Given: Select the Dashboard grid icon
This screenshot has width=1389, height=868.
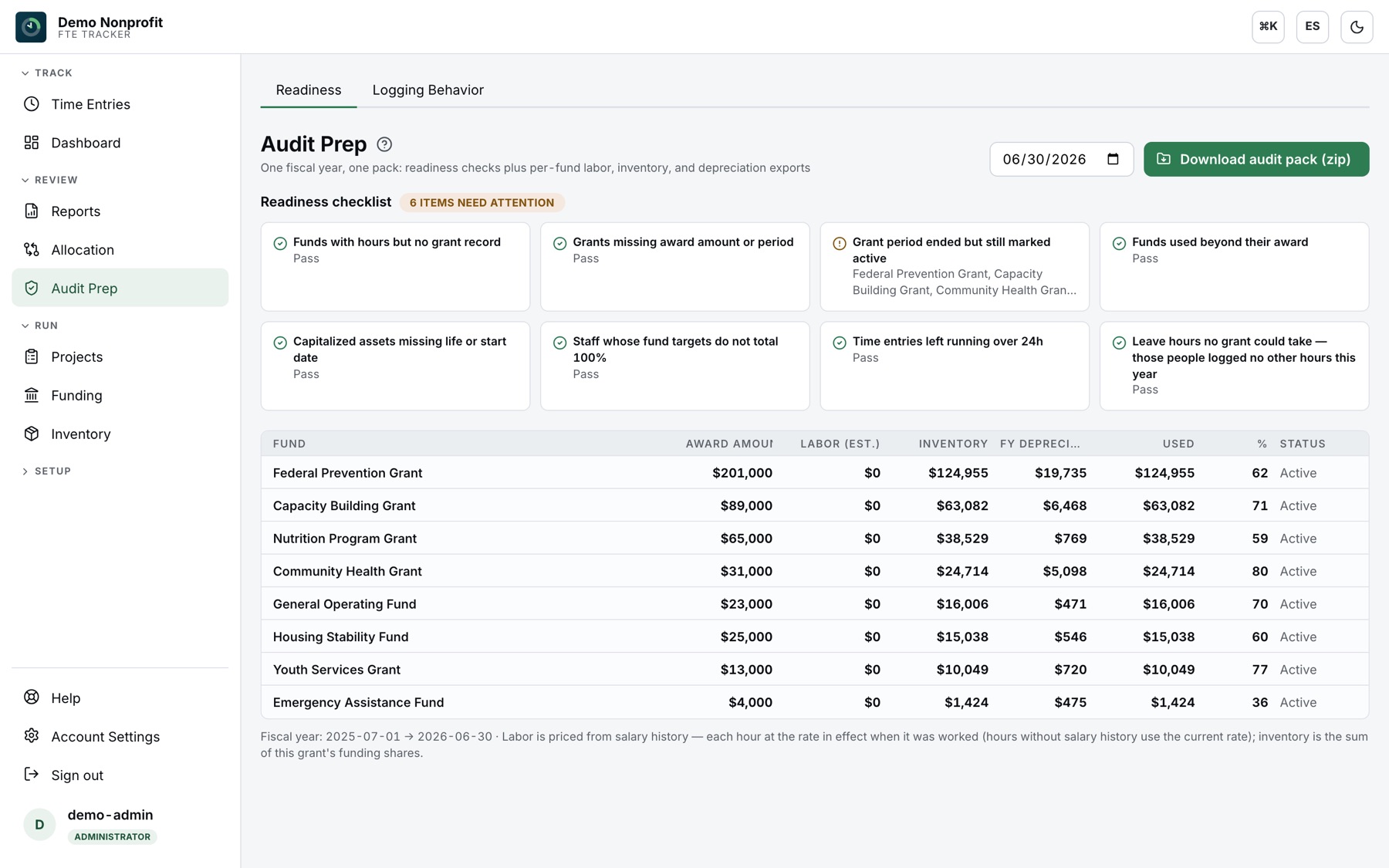Looking at the screenshot, I should click(x=32, y=143).
